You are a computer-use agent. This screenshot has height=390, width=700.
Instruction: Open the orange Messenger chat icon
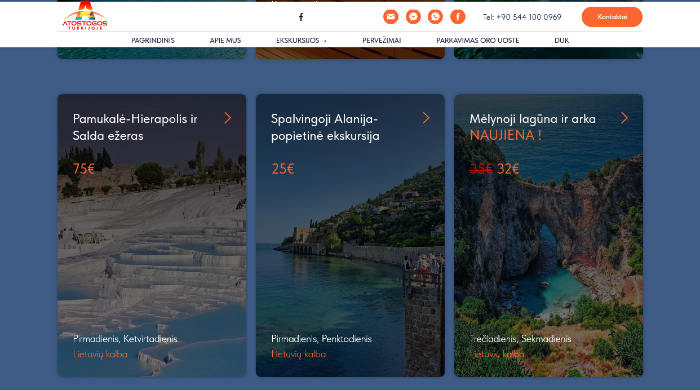(413, 17)
